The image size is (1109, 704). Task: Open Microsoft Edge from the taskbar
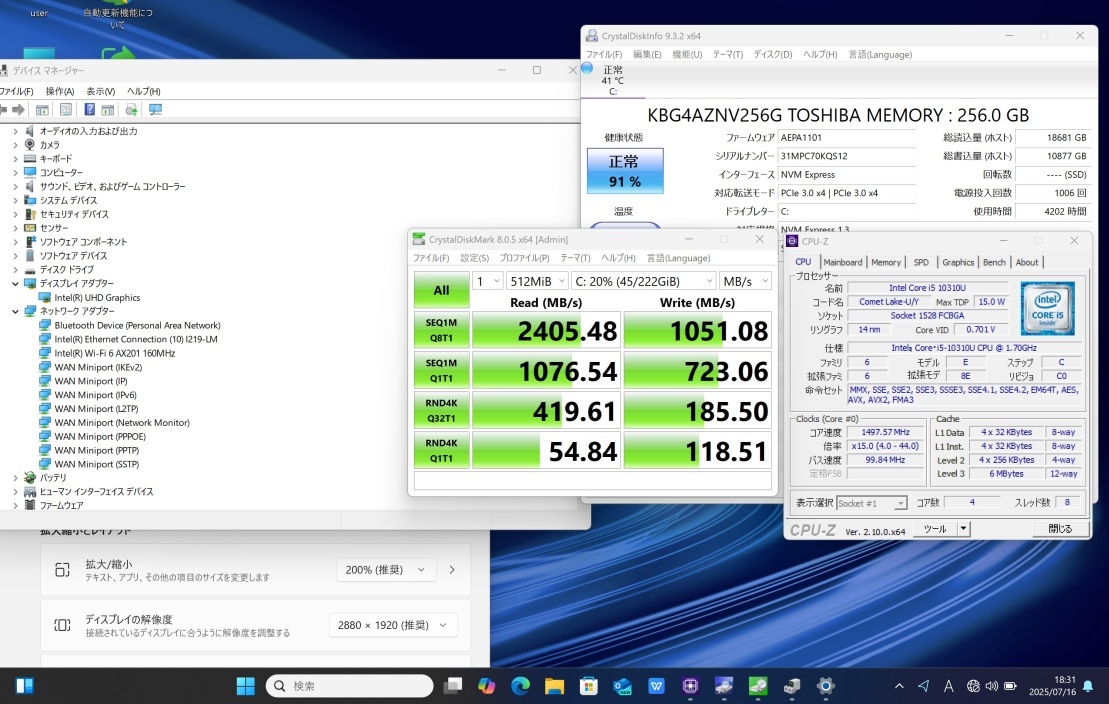click(x=520, y=686)
